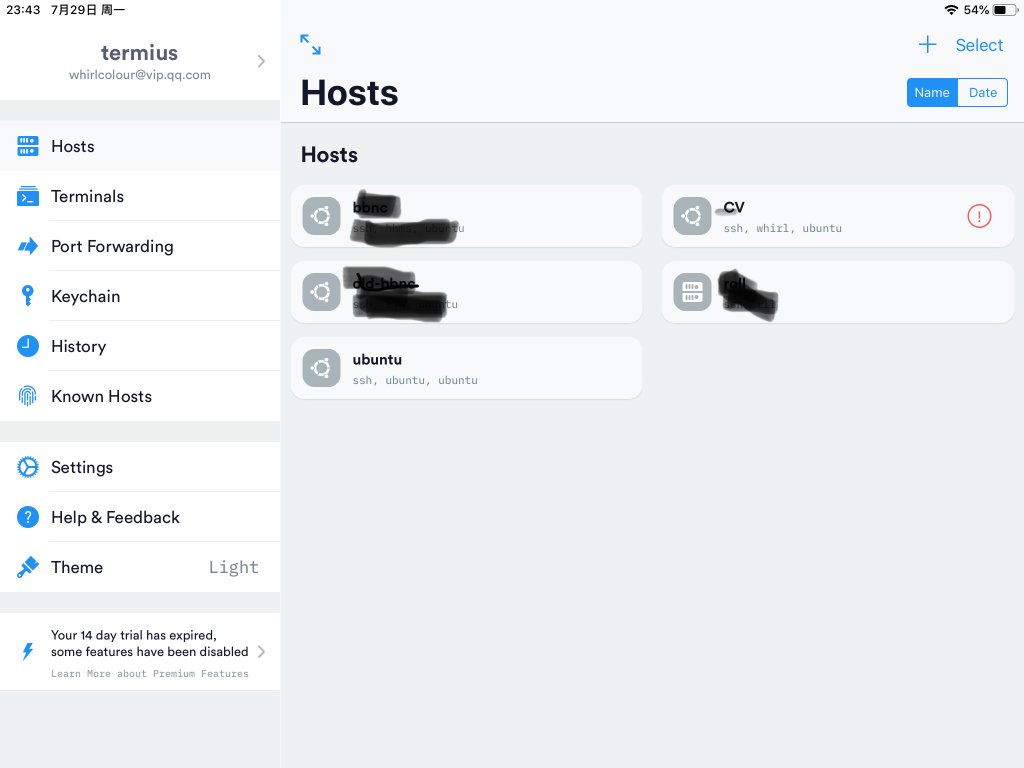Viewport: 1024px width, 768px height.
Task: Expand the termius account chevron
Action: click(x=261, y=61)
